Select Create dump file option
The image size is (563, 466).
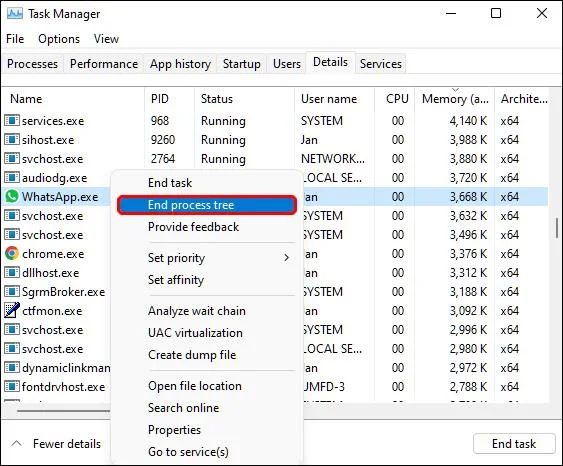click(x=192, y=355)
